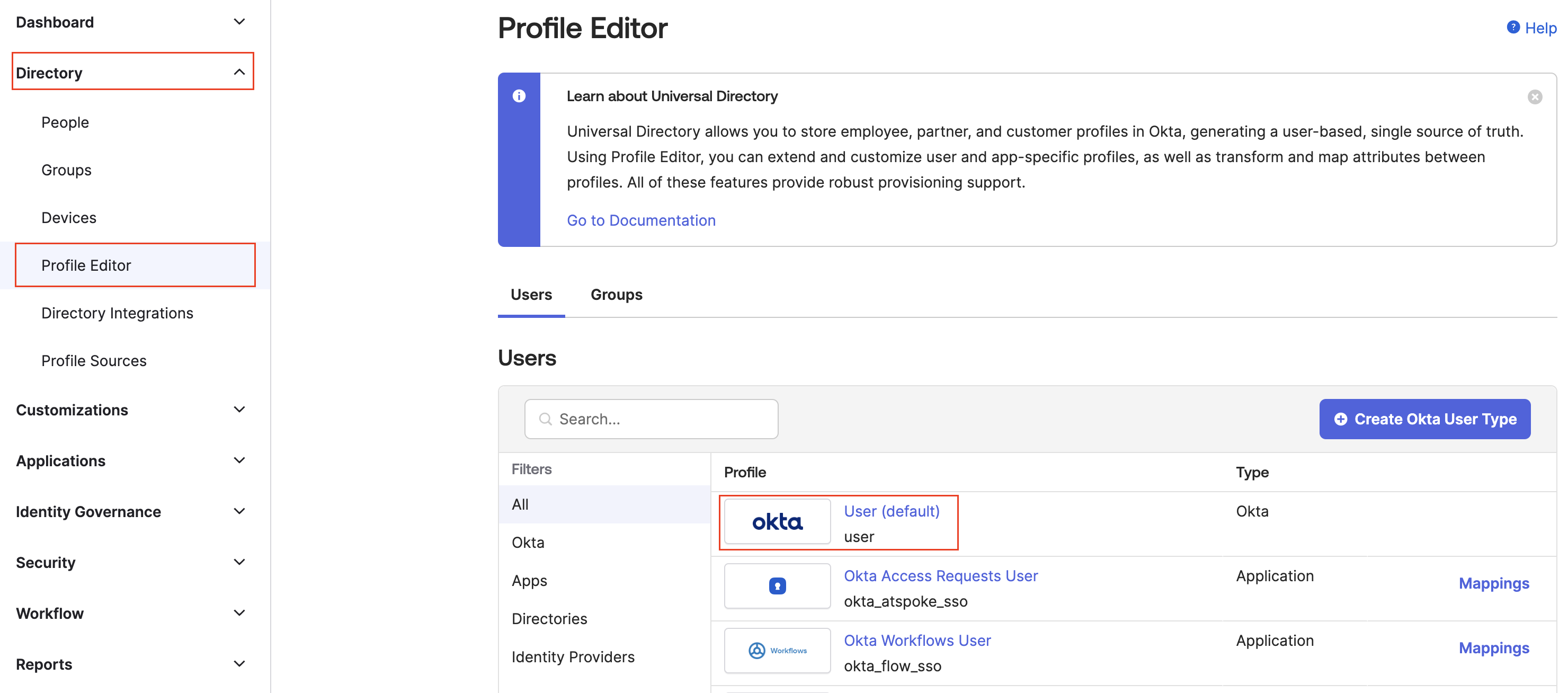The image size is (1568, 693).
Task: Open Devices in the Directory menu
Action: (x=69, y=217)
